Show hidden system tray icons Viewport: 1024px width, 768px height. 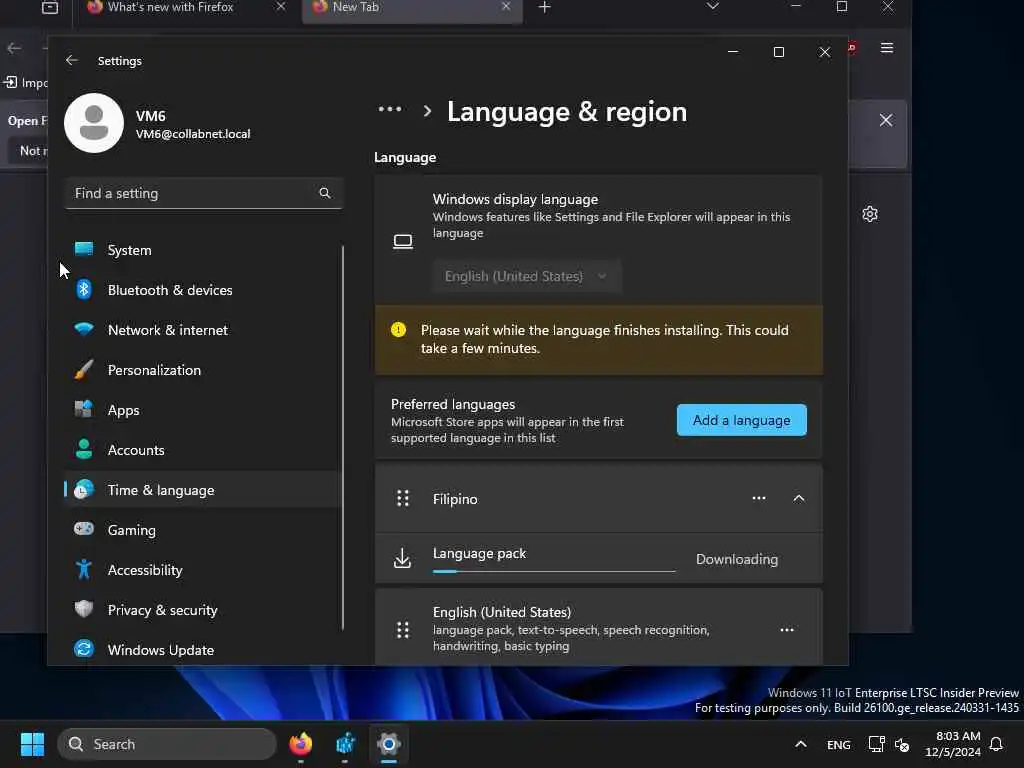click(801, 744)
